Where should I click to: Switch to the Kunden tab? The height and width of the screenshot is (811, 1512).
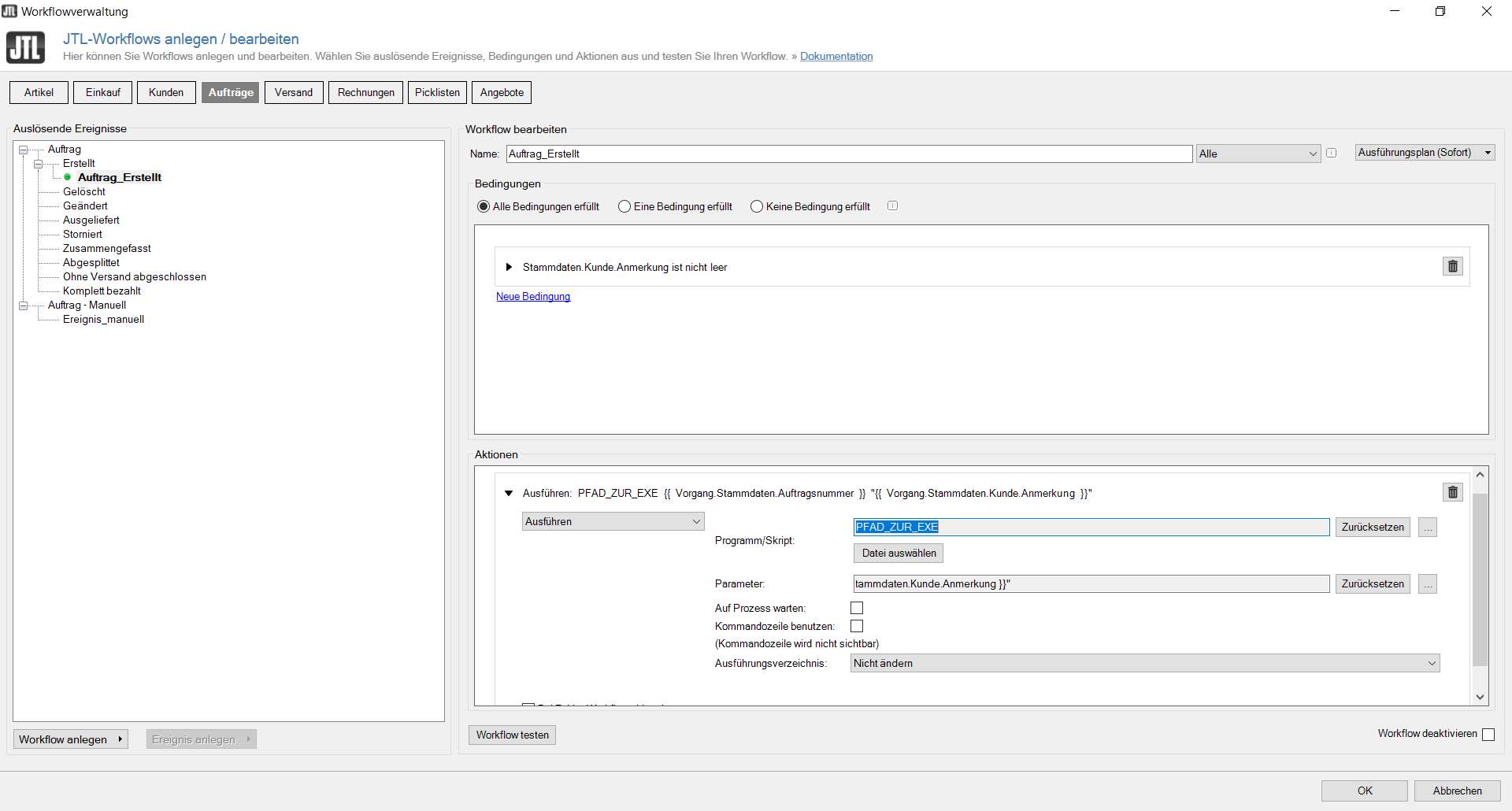[166, 92]
